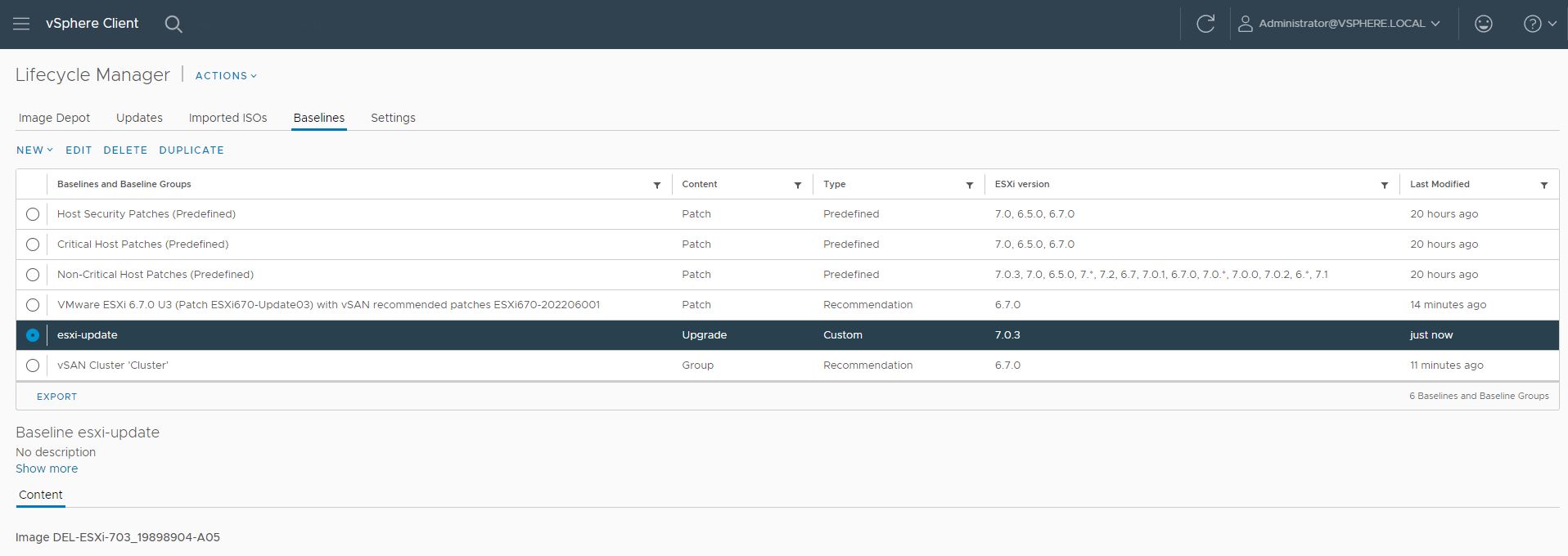
Task: Select Host Security Patches radio button
Action: (x=33, y=214)
